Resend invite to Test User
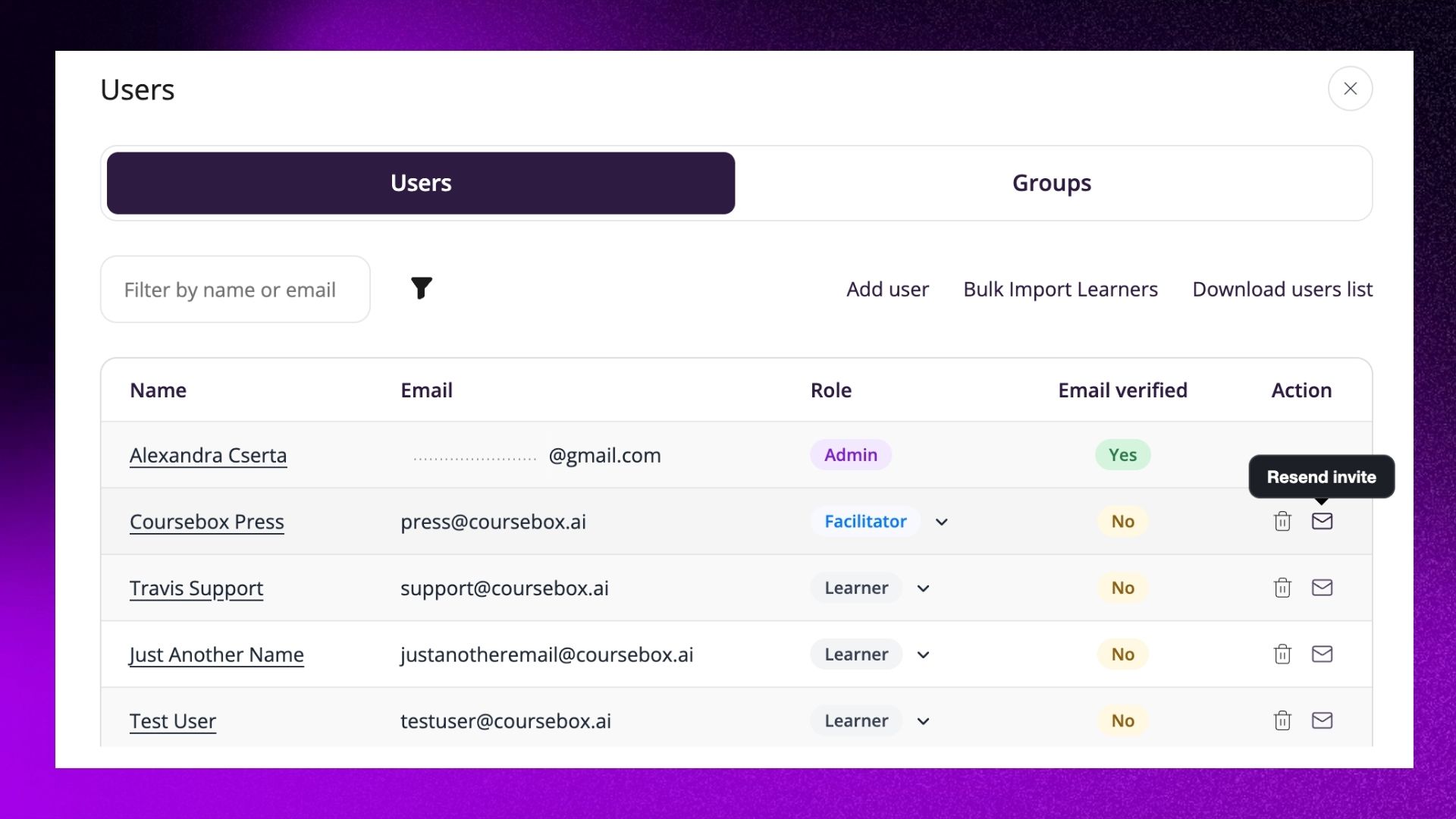 point(1322,720)
